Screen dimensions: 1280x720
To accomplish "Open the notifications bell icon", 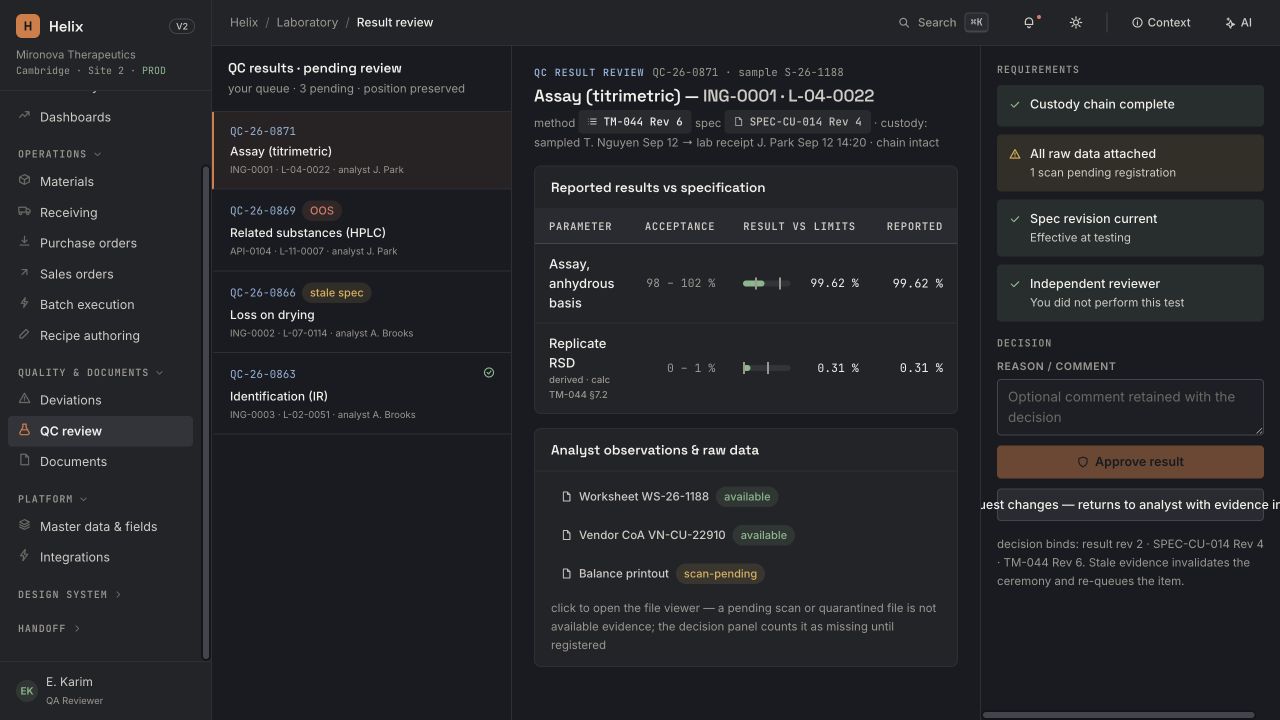I will coord(1030,22).
